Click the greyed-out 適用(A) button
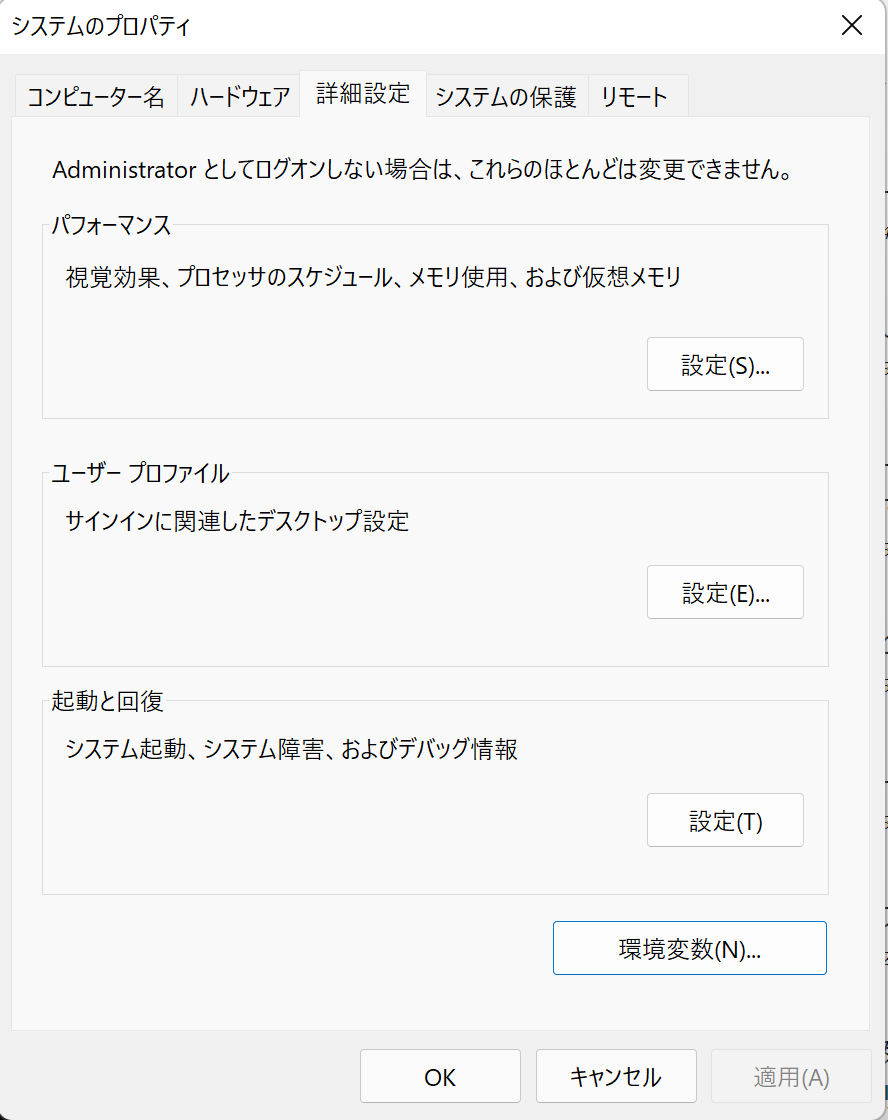Image resolution: width=888 pixels, height=1120 pixels. (x=790, y=1076)
